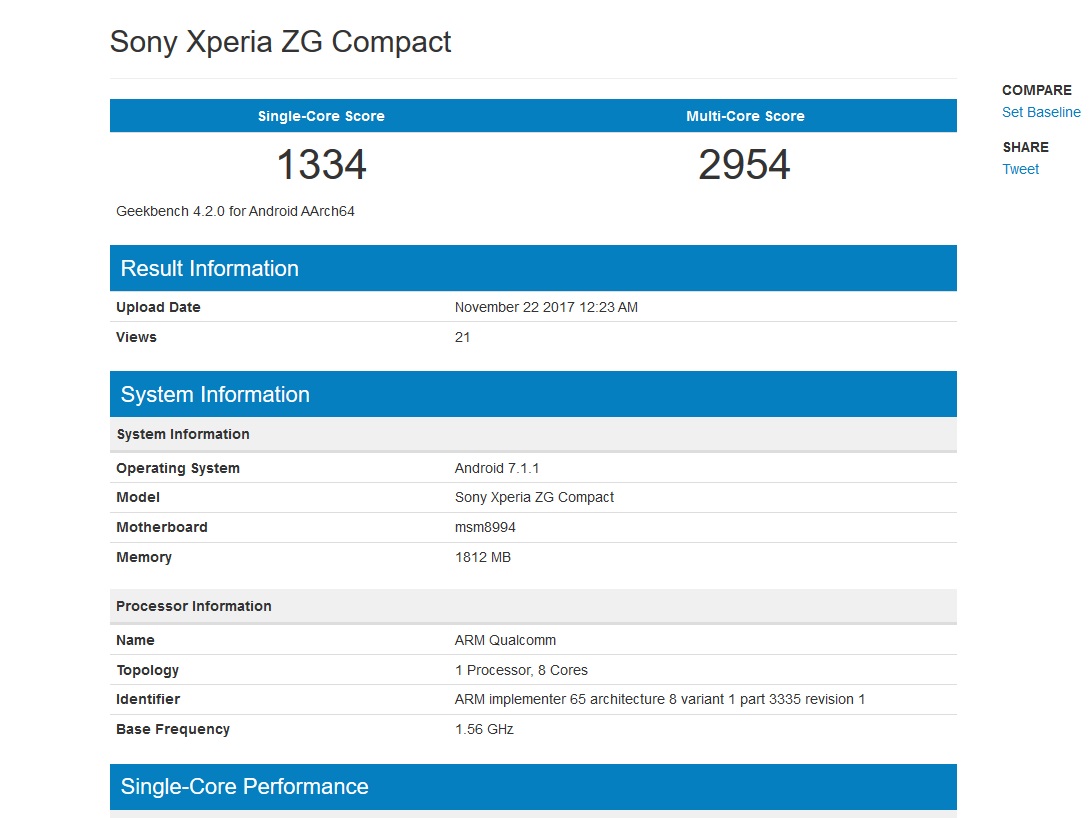This screenshot has height=818, width=1091.
Task: Select the November 22 2017 upload date
Action: coord(546,307)
